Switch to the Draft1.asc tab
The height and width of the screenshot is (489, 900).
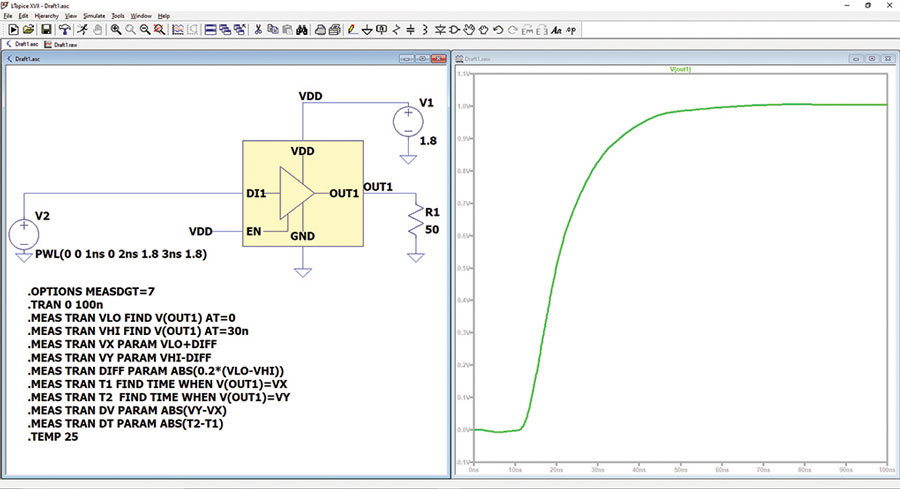[22, 44]
